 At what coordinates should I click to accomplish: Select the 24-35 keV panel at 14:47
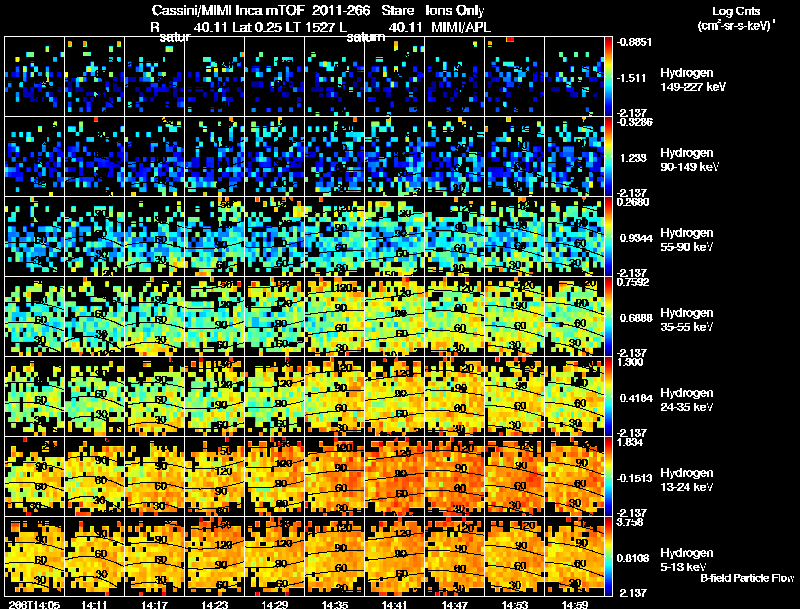point(455,397)
